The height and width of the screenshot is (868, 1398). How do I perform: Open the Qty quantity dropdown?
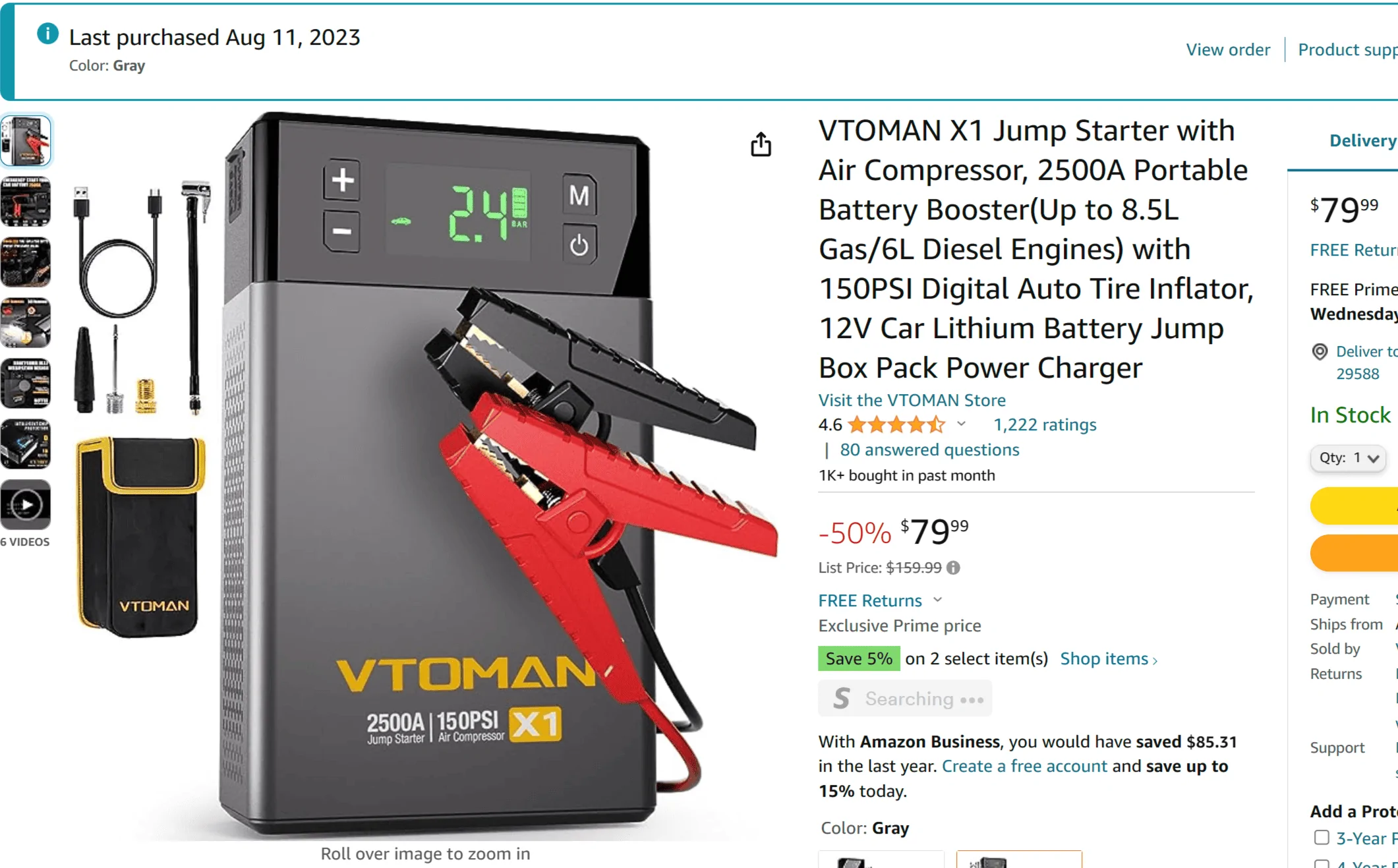pos(1348,458)
